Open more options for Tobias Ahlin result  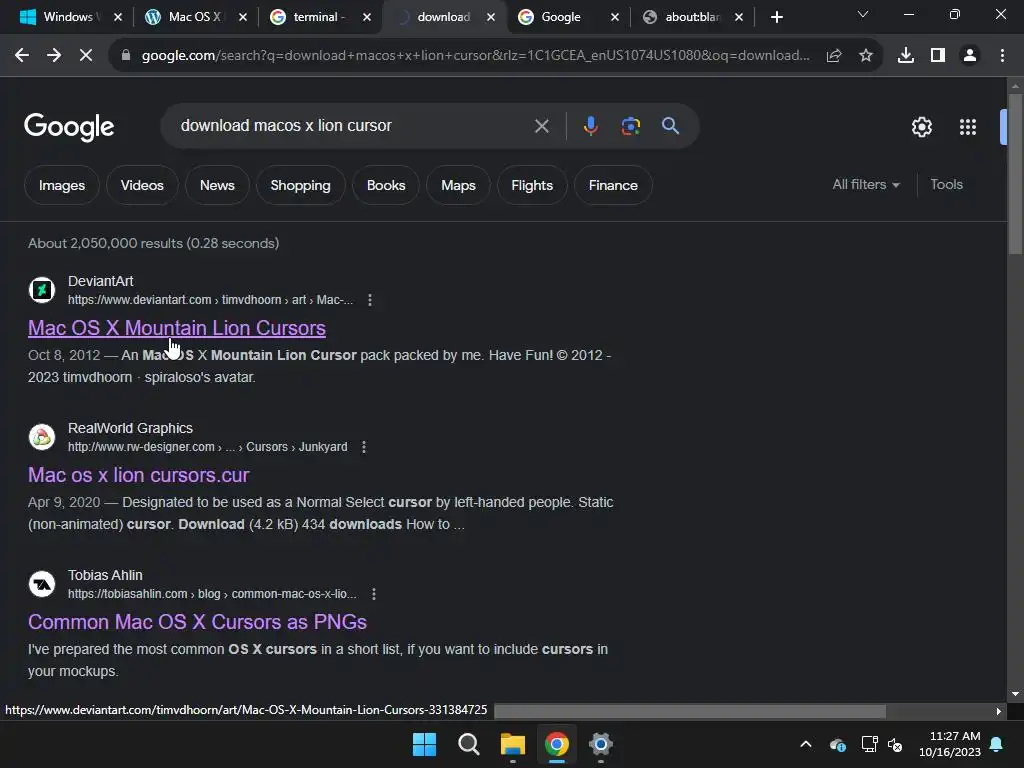374,594
